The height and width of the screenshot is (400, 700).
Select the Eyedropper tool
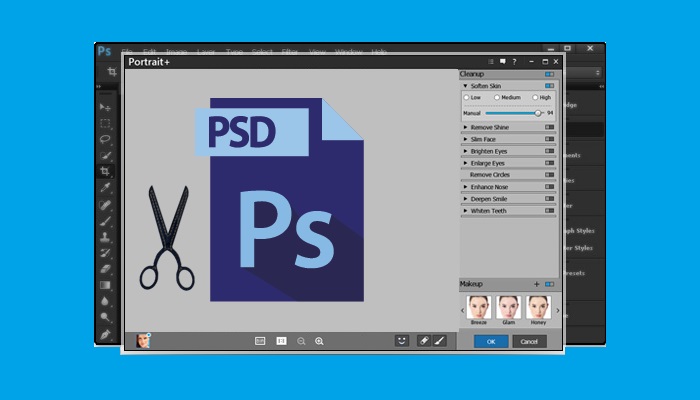click(105, 188)
